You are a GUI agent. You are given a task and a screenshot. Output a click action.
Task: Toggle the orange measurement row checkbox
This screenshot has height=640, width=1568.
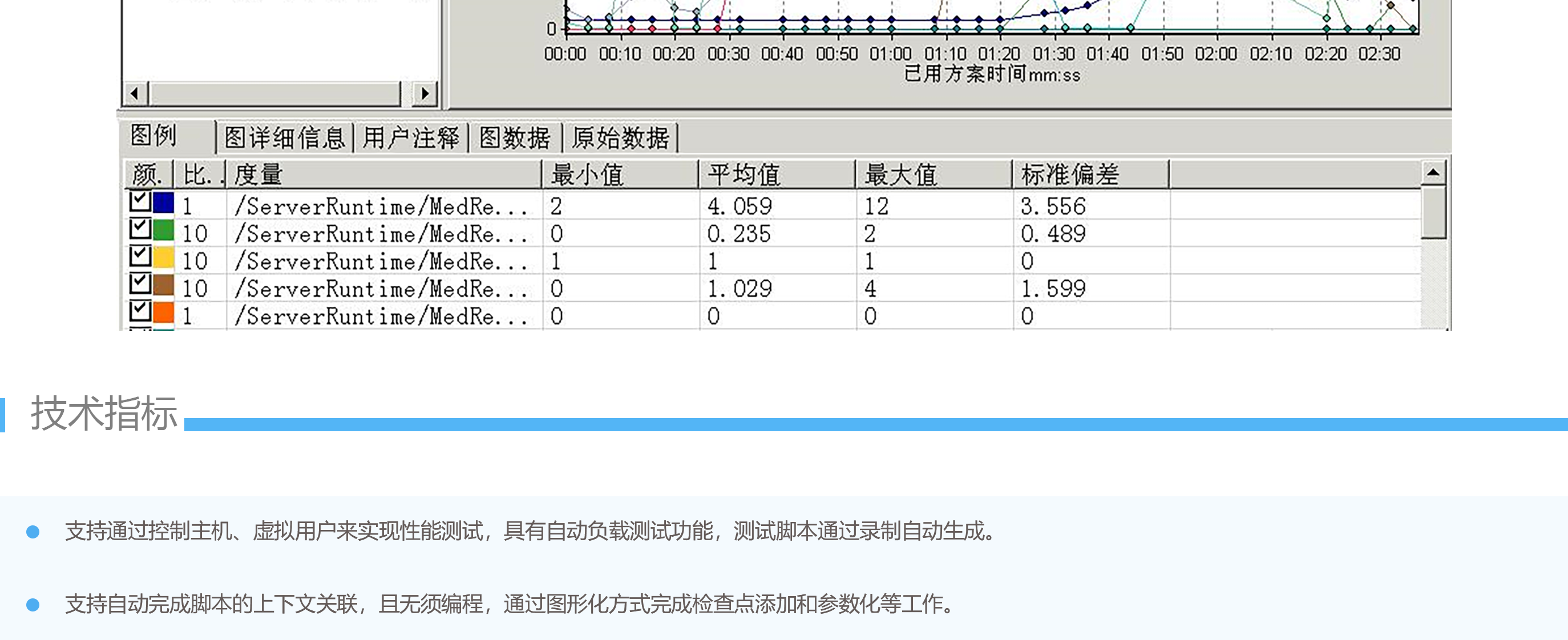[x=140, y=311]
